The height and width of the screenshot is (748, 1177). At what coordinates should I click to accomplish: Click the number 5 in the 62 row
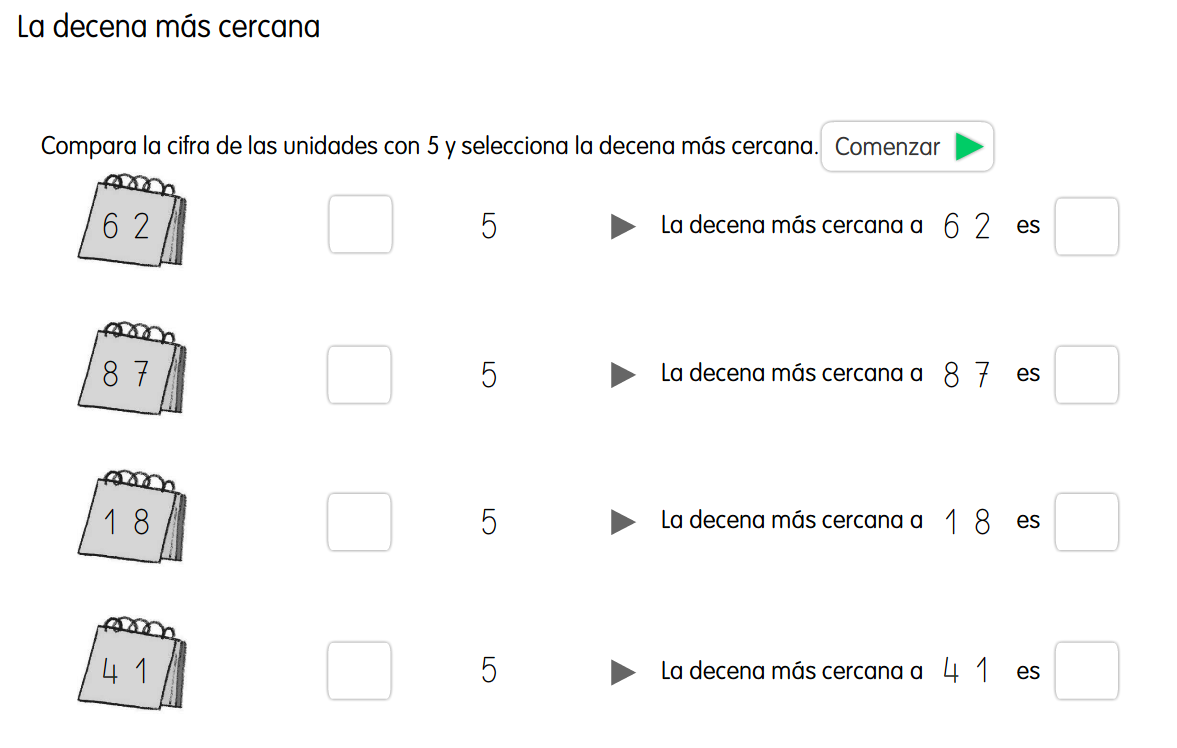pos(489,227)
